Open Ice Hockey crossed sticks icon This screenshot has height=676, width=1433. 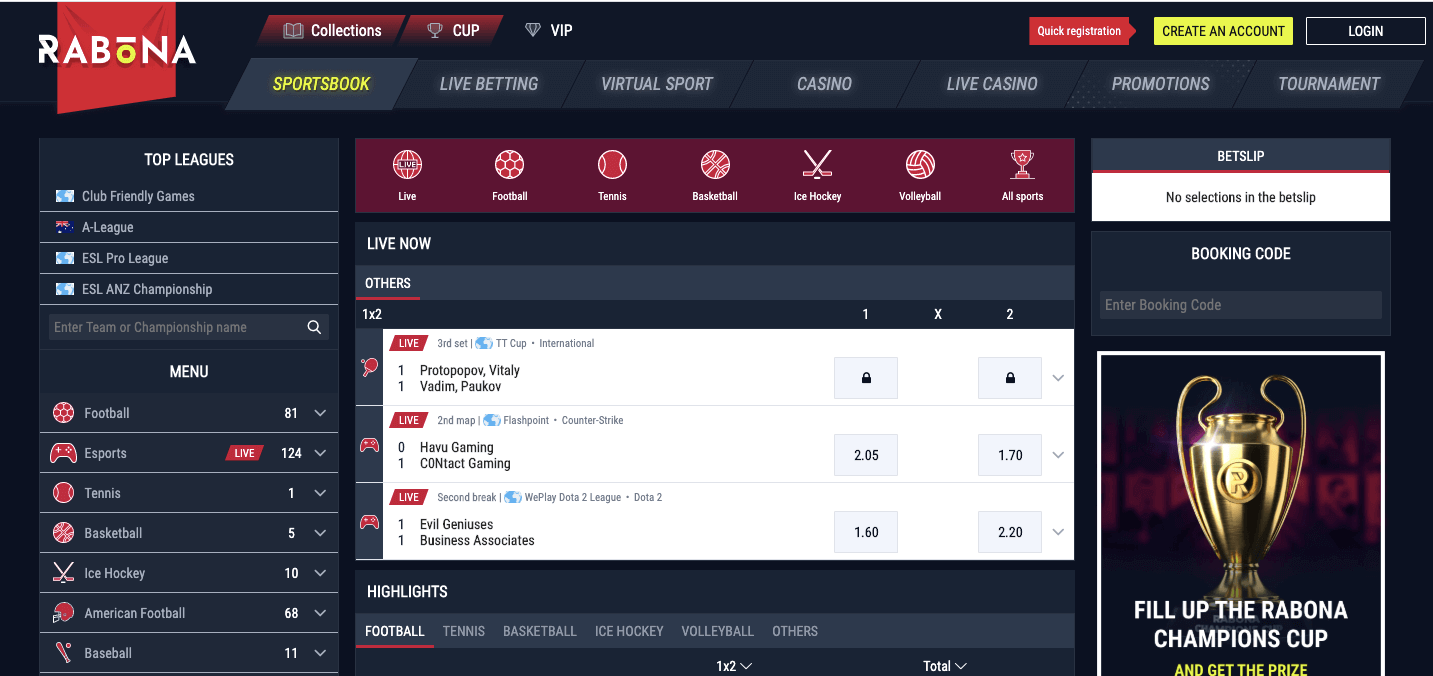[x=817, y=165]
